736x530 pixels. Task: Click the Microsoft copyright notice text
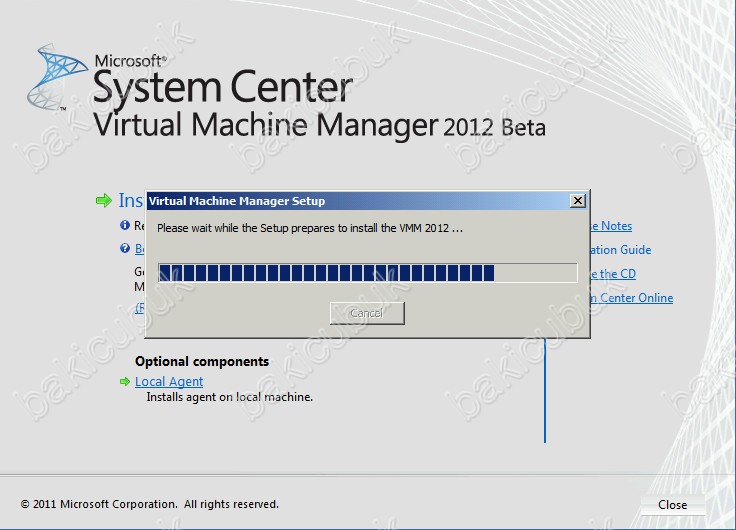click(150, 504)
